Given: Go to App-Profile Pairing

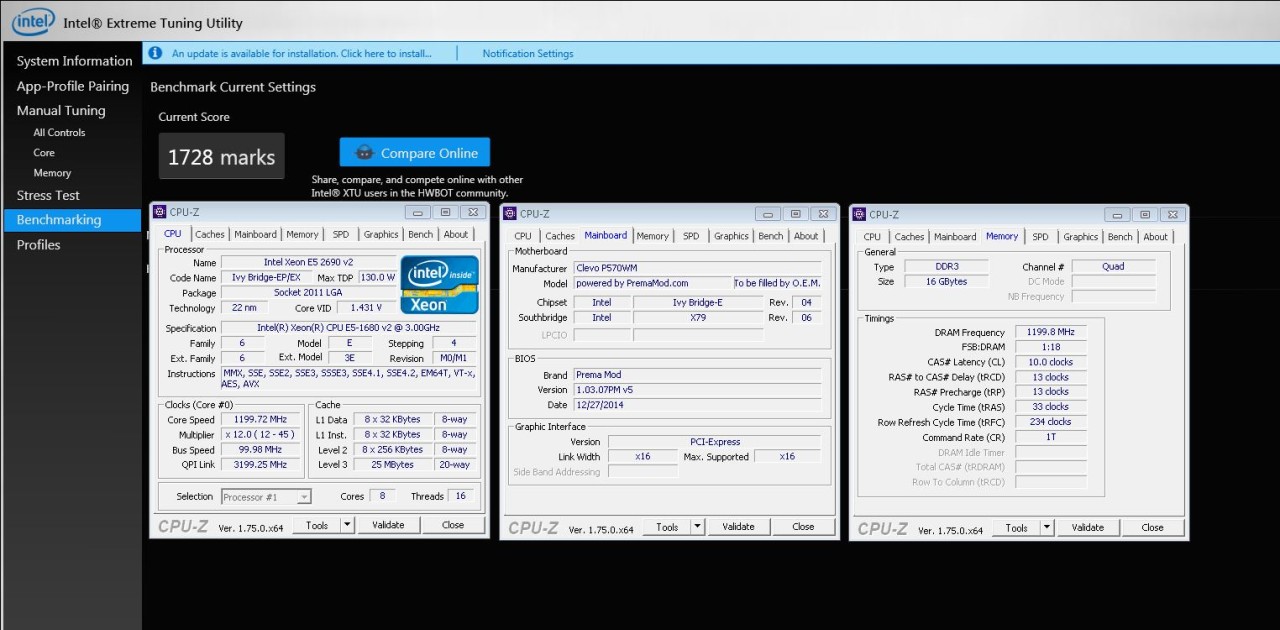Looking at the screenshot, I should coord(73,86).
